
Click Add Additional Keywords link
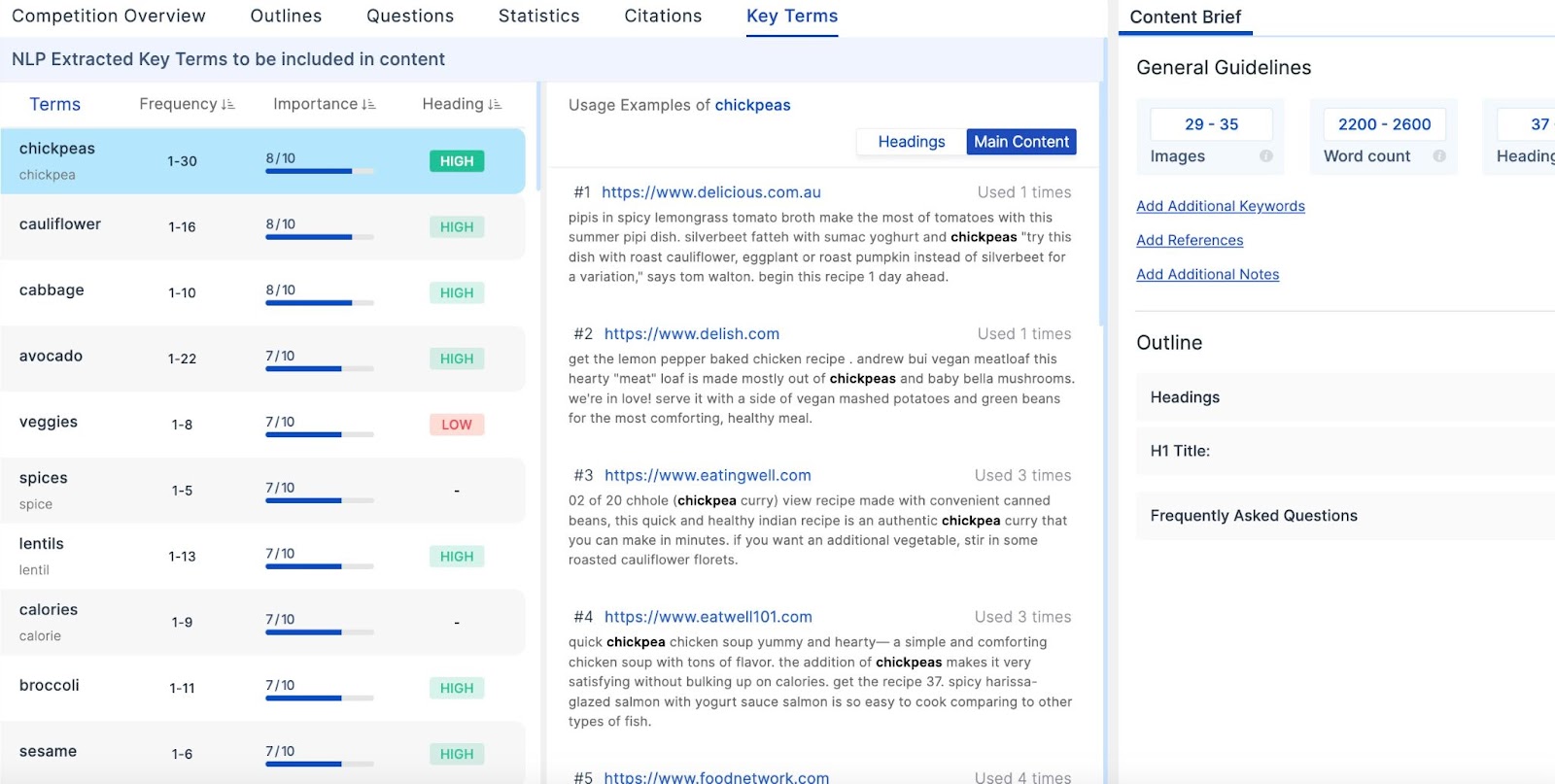click(1220, 206)
